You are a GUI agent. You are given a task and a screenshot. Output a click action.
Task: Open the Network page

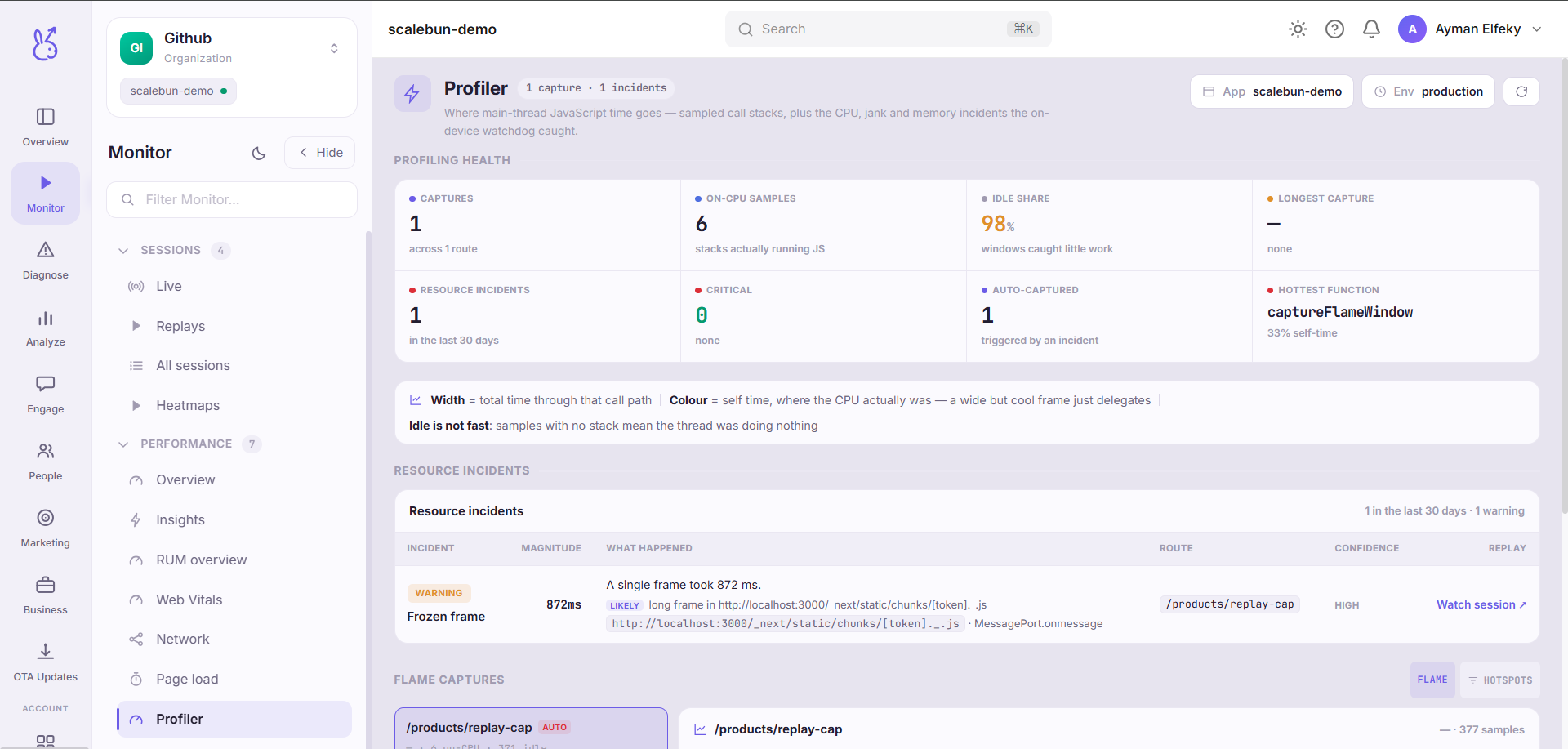coord(234,639)
